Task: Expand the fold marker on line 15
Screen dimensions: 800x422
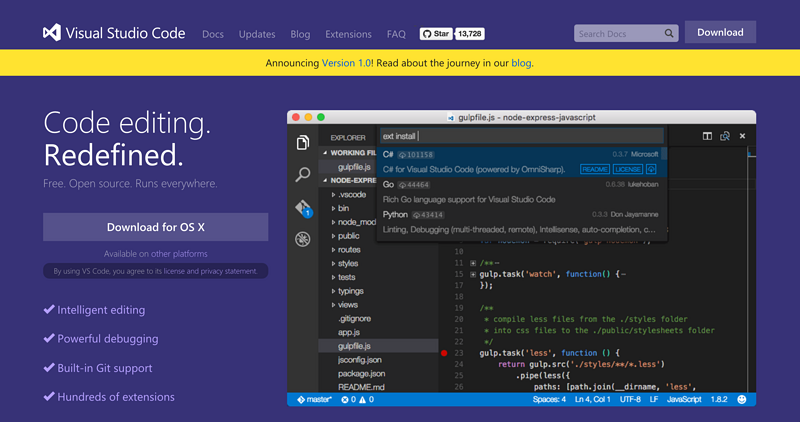Action: pos(472,273)
